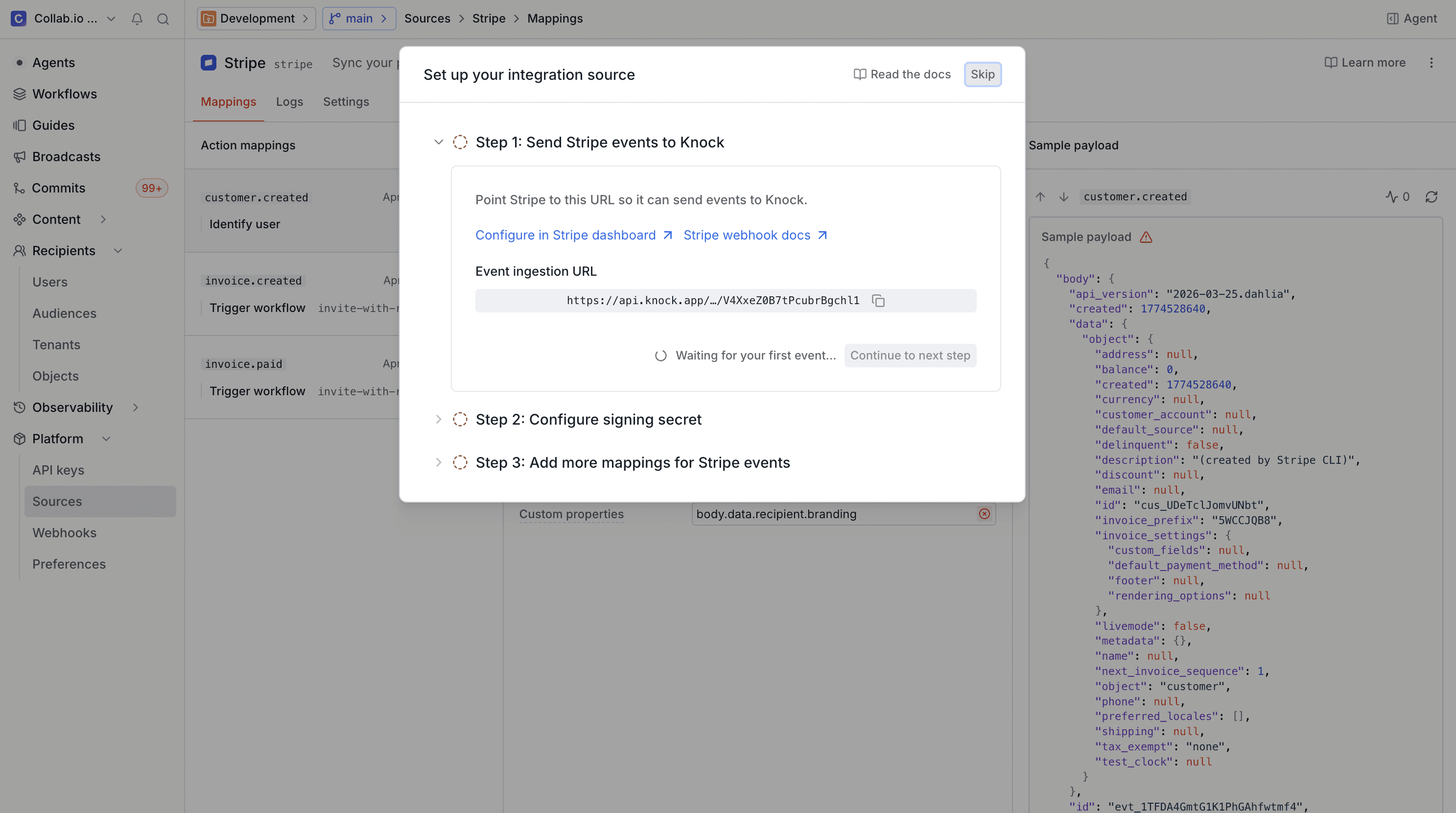Expand Step 2: Configure signing secret

tap(439, 419)
